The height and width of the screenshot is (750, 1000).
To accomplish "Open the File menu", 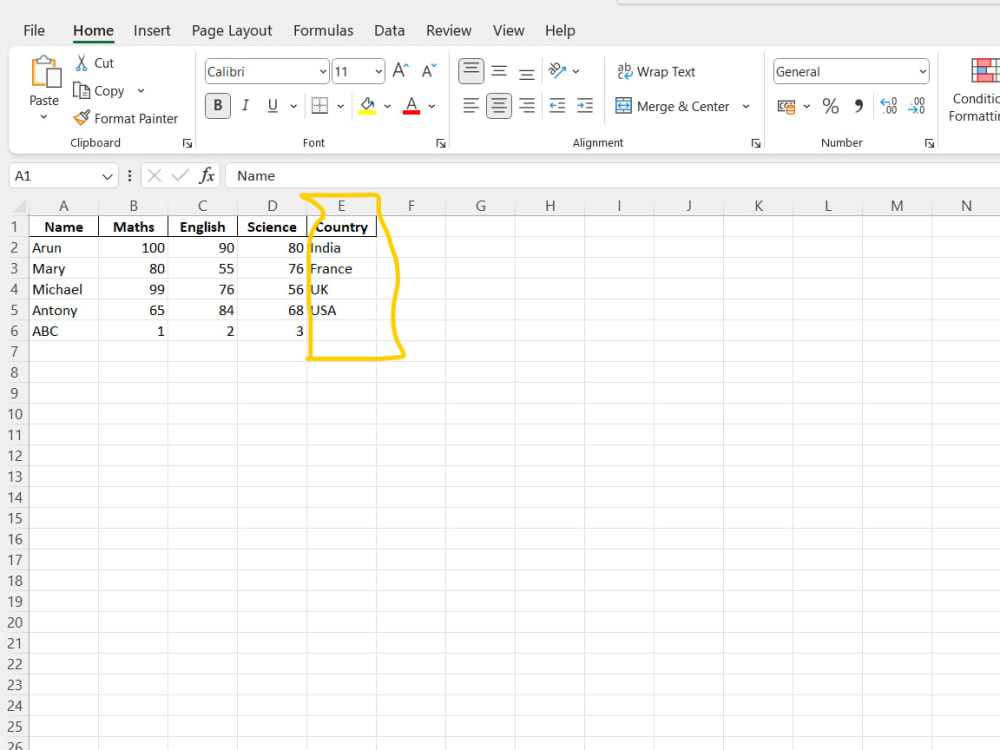I will coord(34,31).
